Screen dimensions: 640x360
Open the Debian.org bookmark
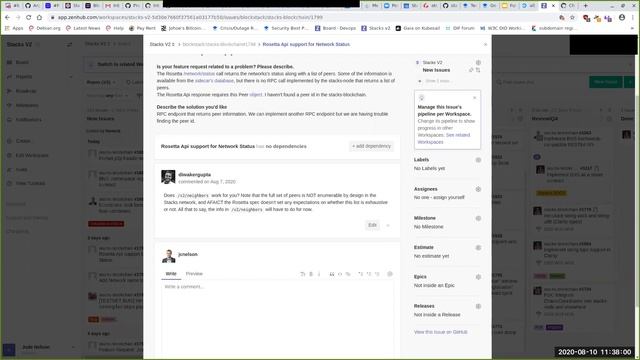pos(44,28)
